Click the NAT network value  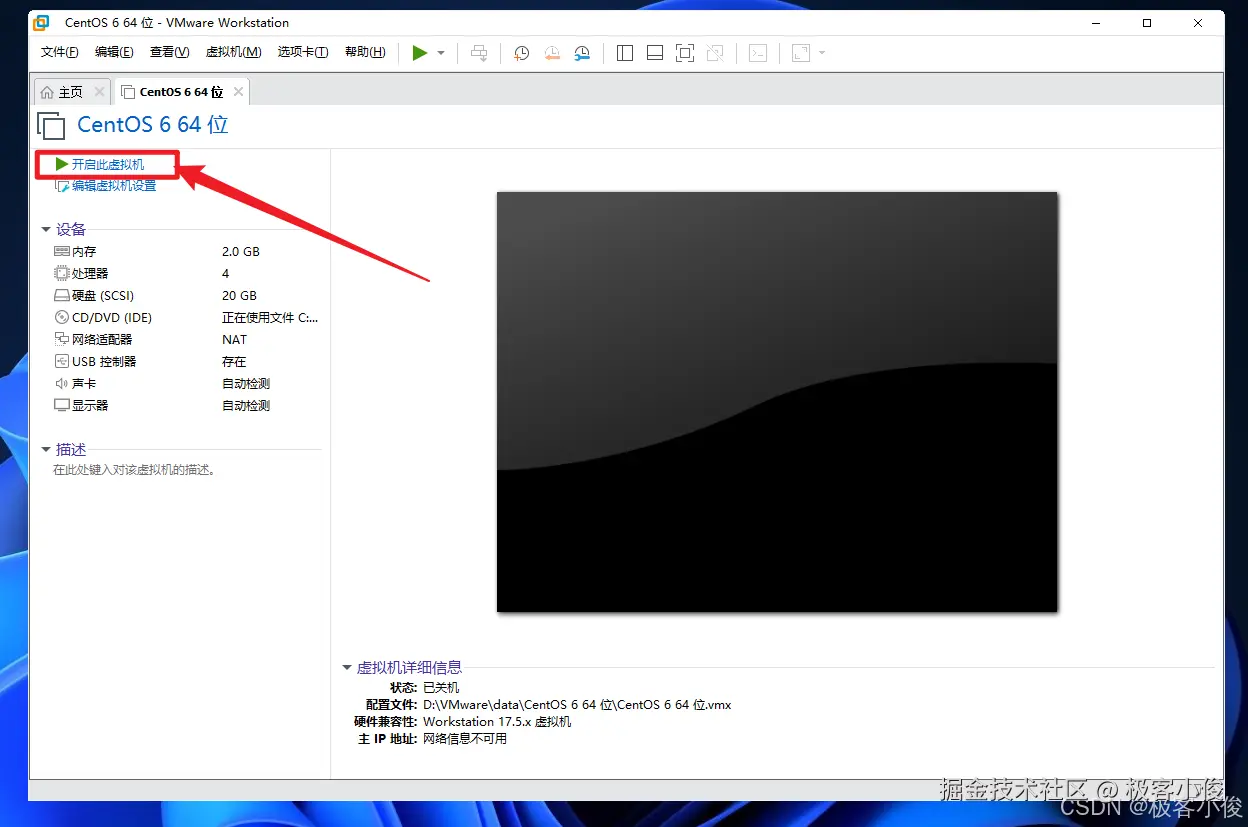pos(234,340)
